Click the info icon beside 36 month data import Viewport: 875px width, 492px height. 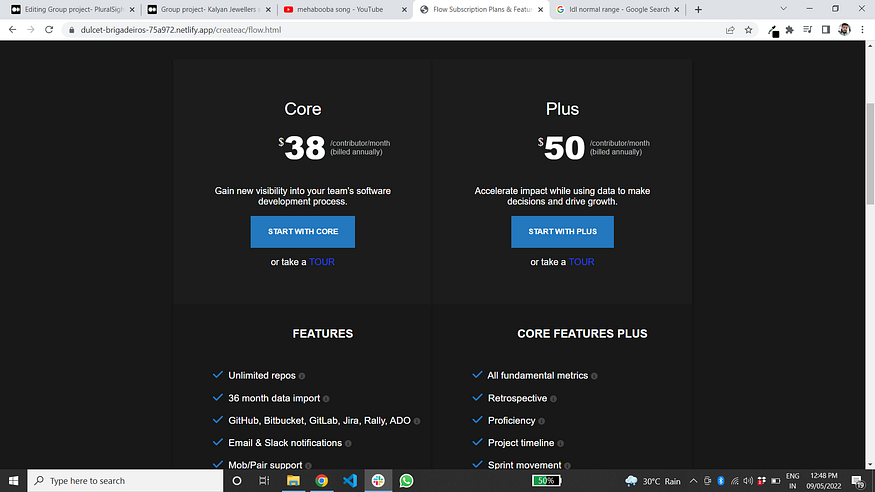pos(326,399)
